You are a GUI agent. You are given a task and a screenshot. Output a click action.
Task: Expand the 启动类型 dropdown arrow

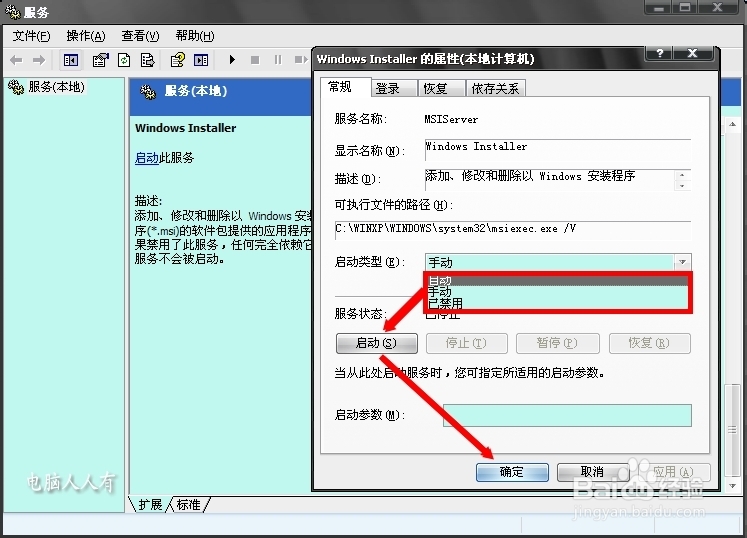(x=682, y=262)
